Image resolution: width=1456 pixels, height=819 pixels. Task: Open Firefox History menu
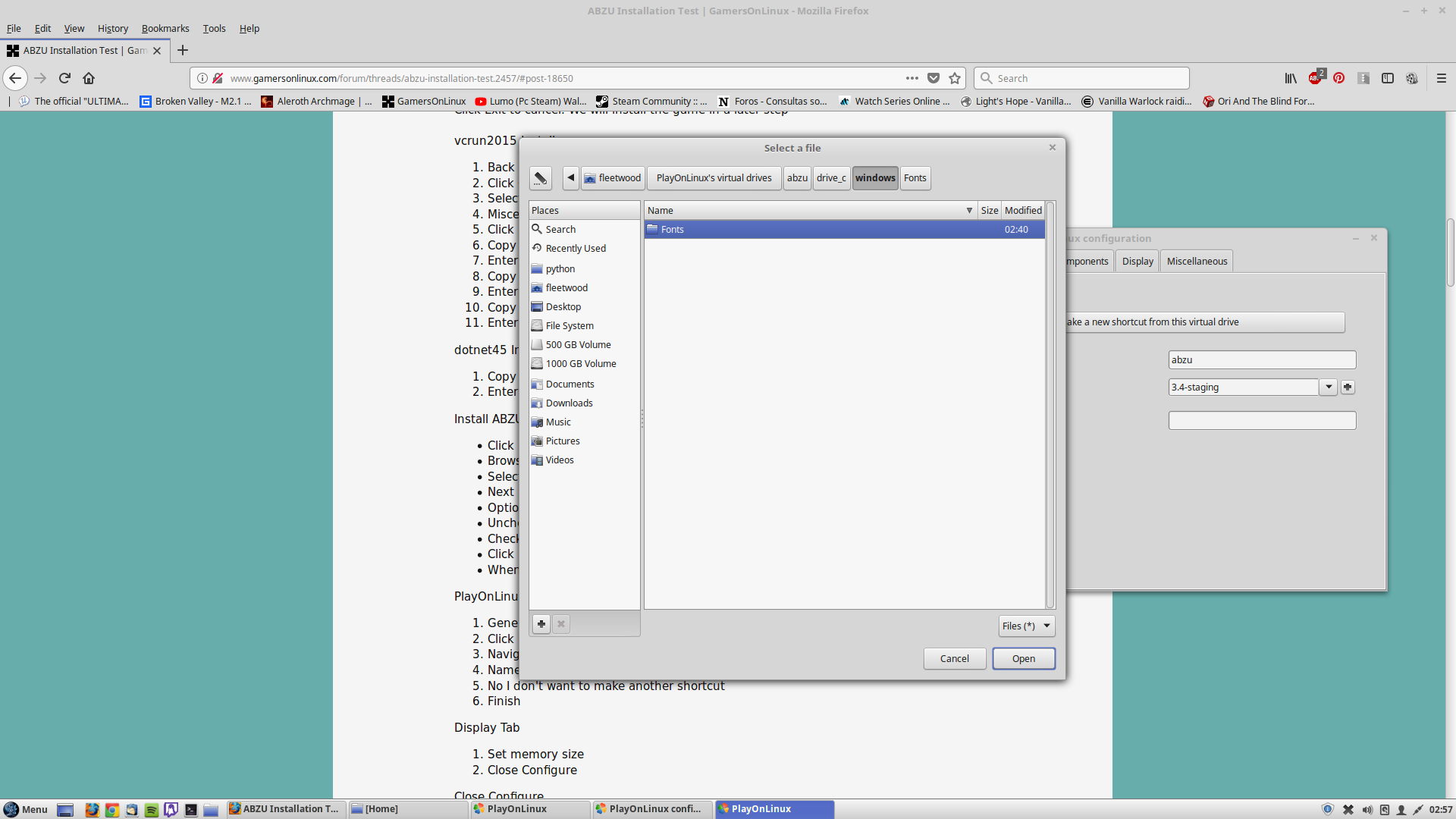113,28
